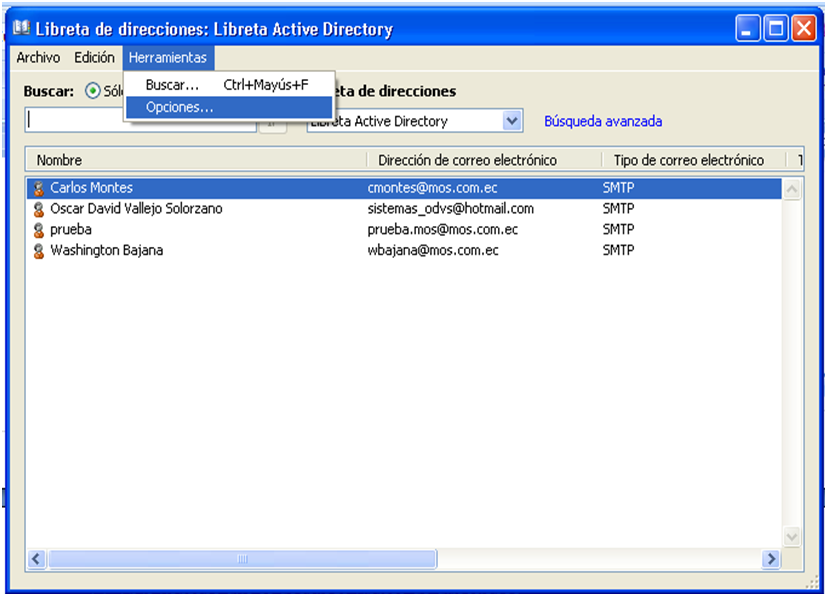Viewport: 827px width, 596px height.
Task: Sort by Nombre column header
Action: [196, 160]
